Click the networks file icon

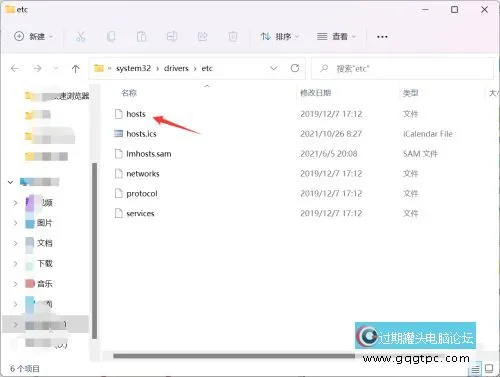tap(118, 174)
